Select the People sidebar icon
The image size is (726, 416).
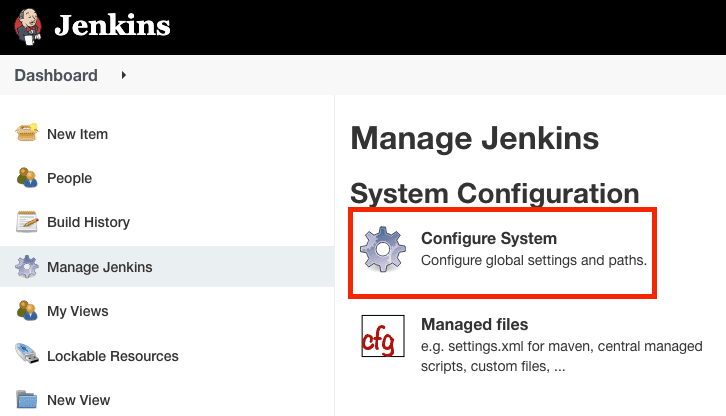click(x=27, y=177)
